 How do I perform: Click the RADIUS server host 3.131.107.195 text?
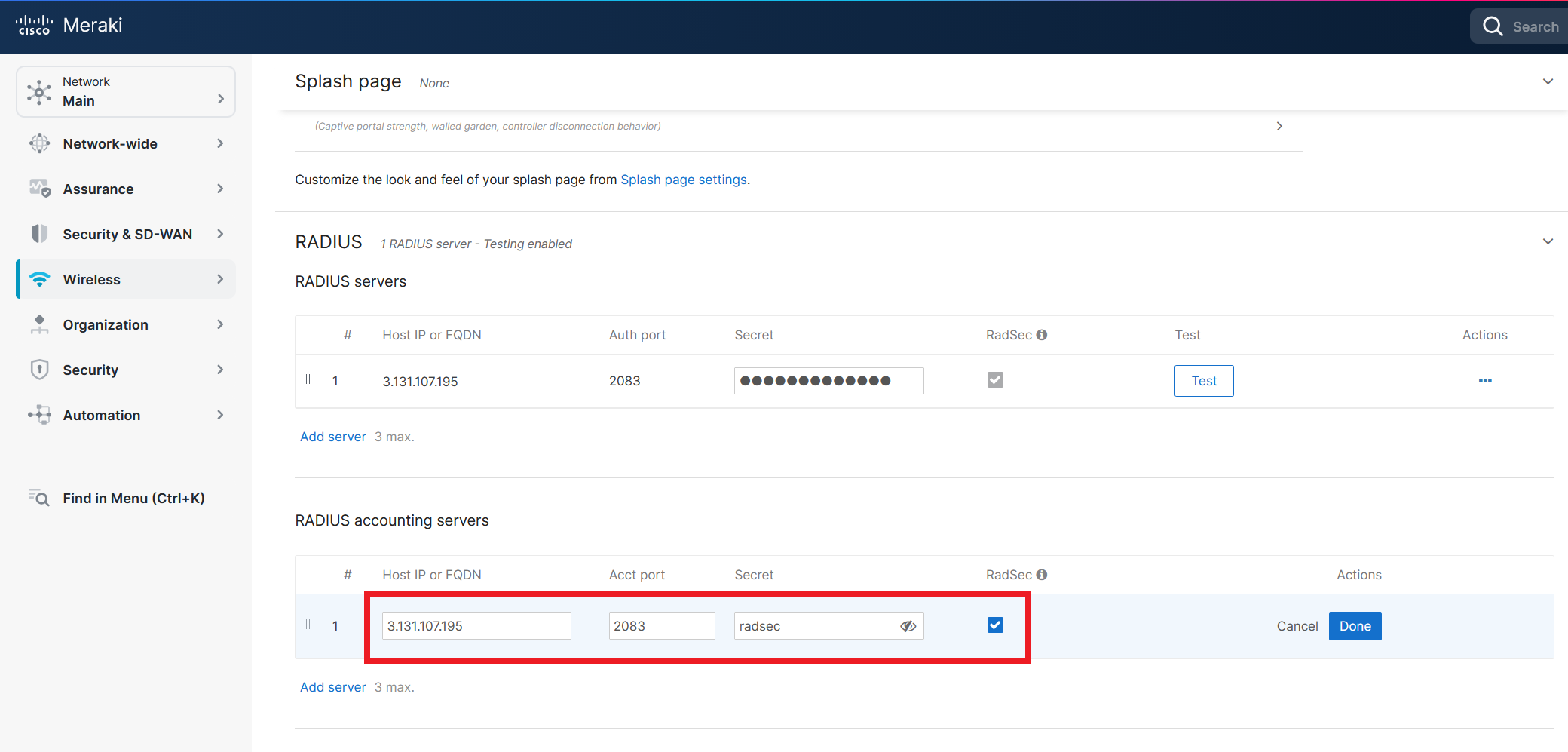pyautogui.click(x=420, y=382)
